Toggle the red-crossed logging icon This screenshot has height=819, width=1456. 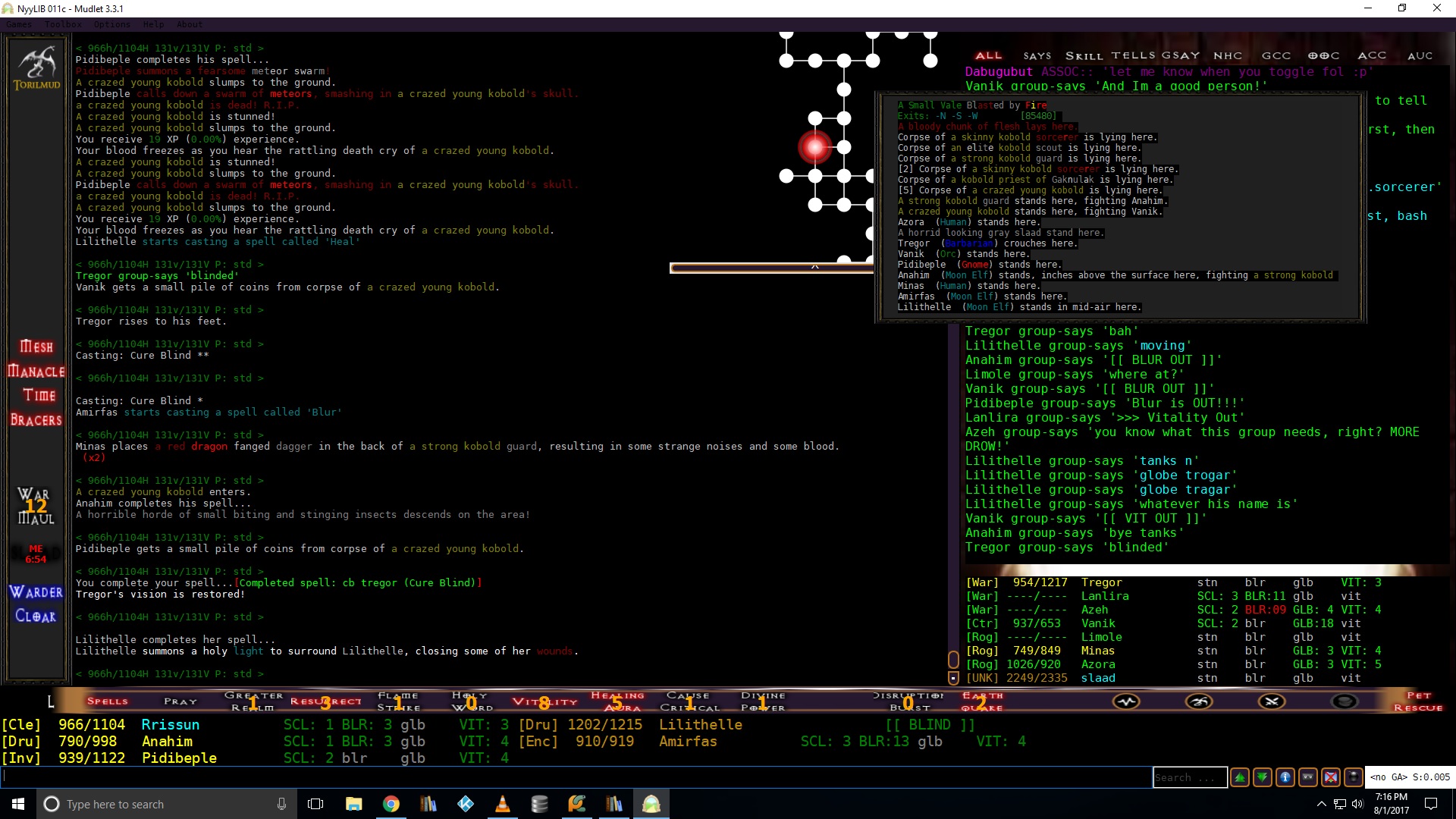pyautogui.click(x=1331, y=777)
